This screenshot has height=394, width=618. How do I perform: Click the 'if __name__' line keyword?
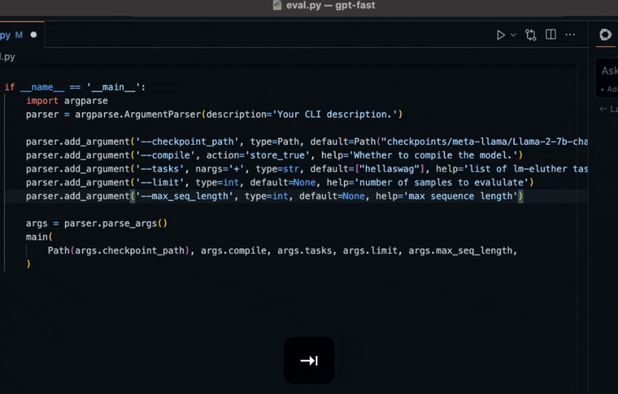9,87
